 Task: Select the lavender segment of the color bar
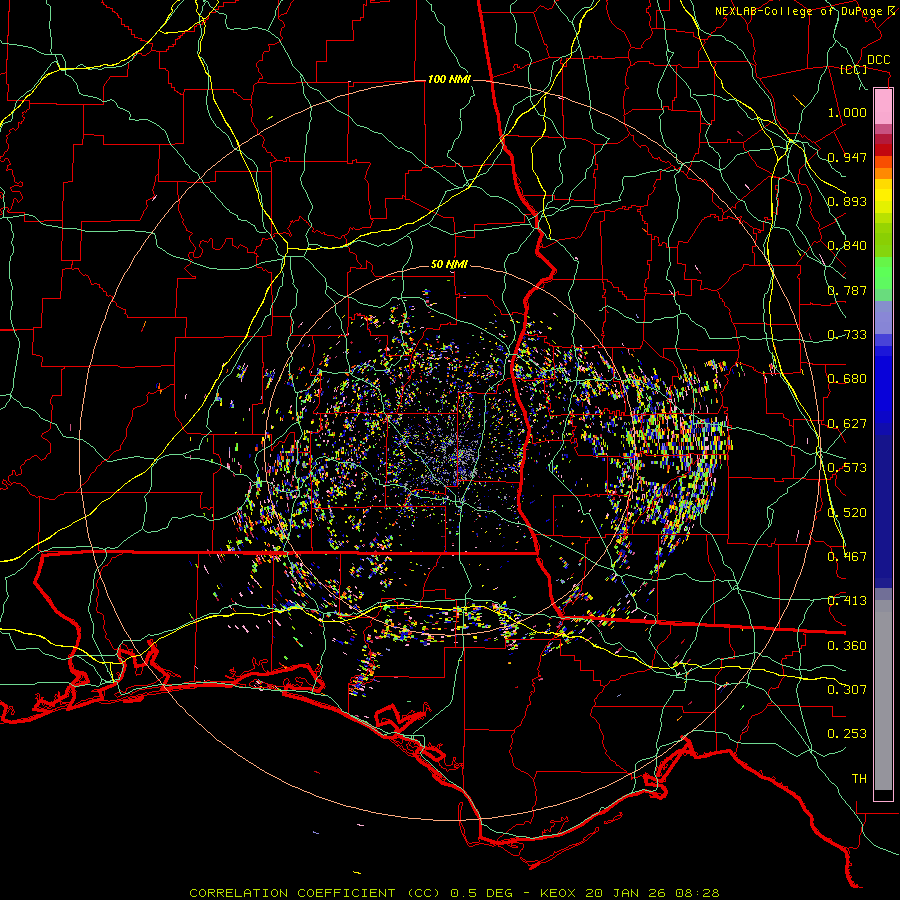(883, 318)
